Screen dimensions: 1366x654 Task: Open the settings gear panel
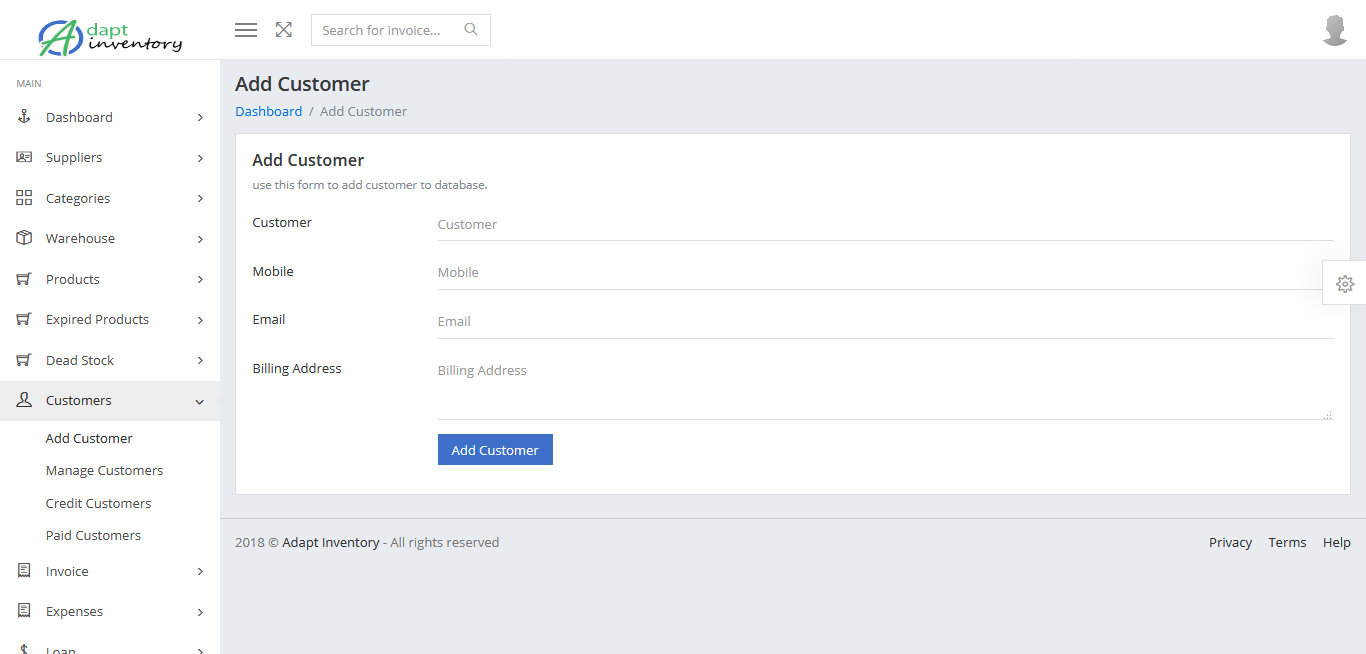(x=1345, y=284)
